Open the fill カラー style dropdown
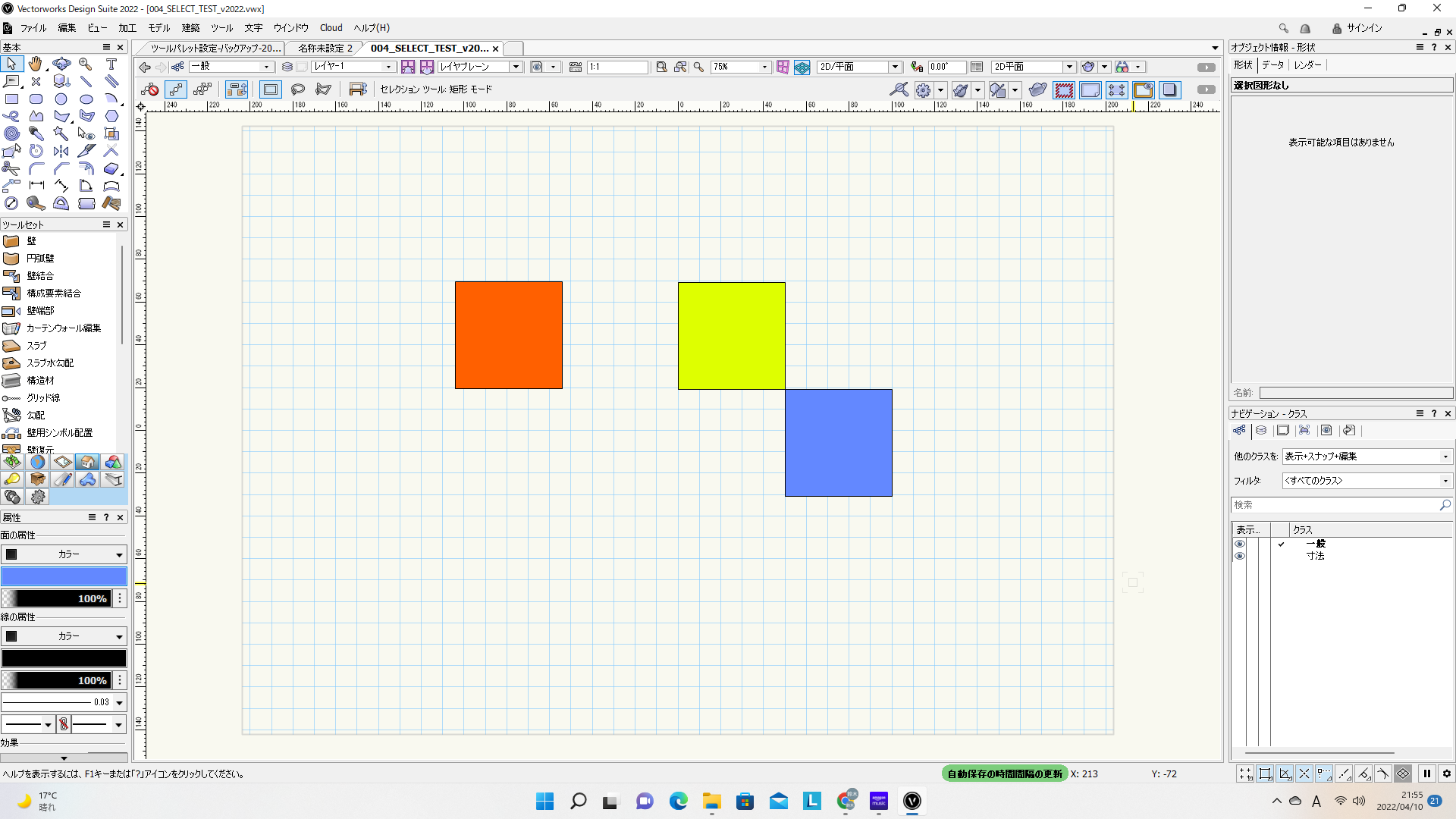1456x819 pixels. point(64,554)
